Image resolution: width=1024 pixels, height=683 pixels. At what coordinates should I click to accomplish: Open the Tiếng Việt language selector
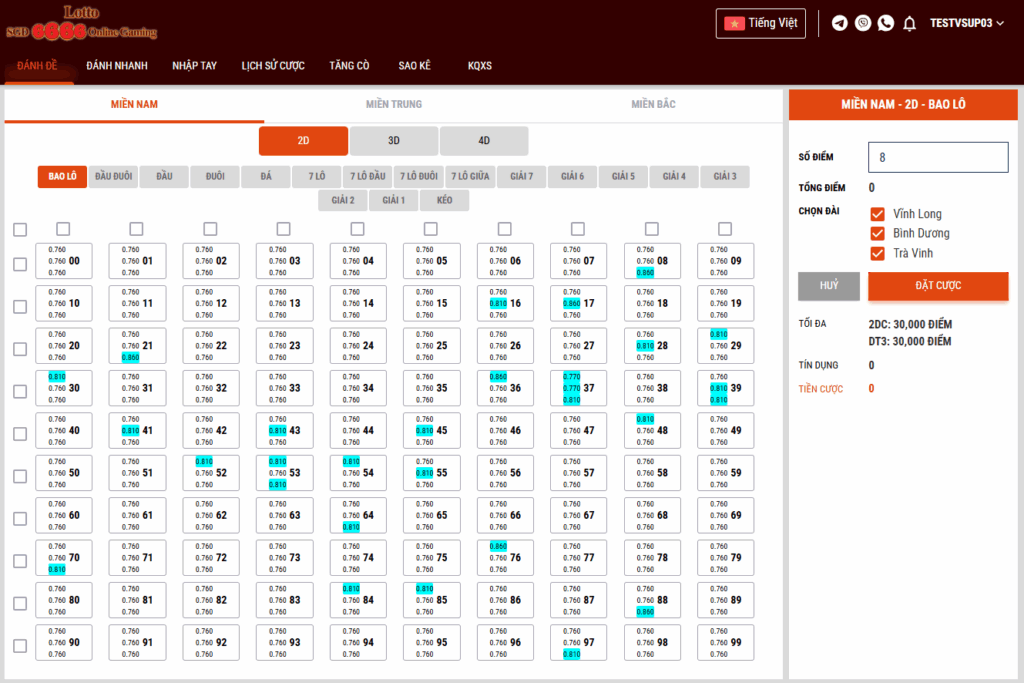click(x=761, y=24)
